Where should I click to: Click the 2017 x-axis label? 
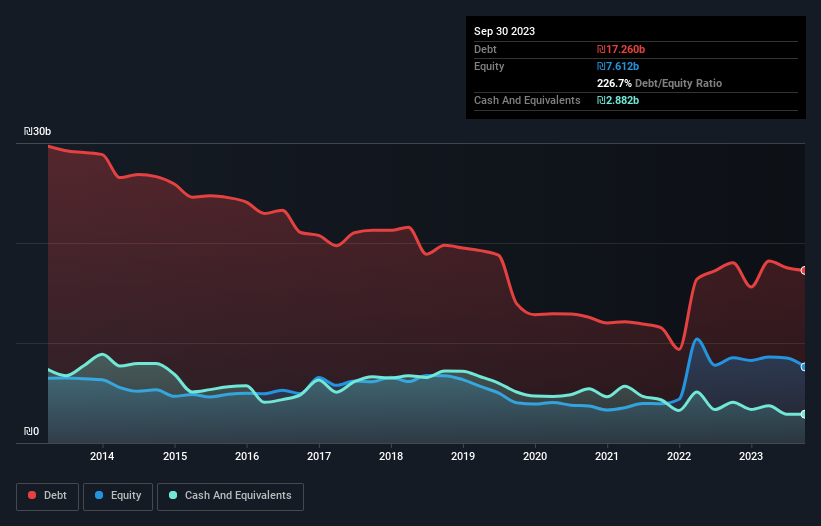tap(319, 456)
